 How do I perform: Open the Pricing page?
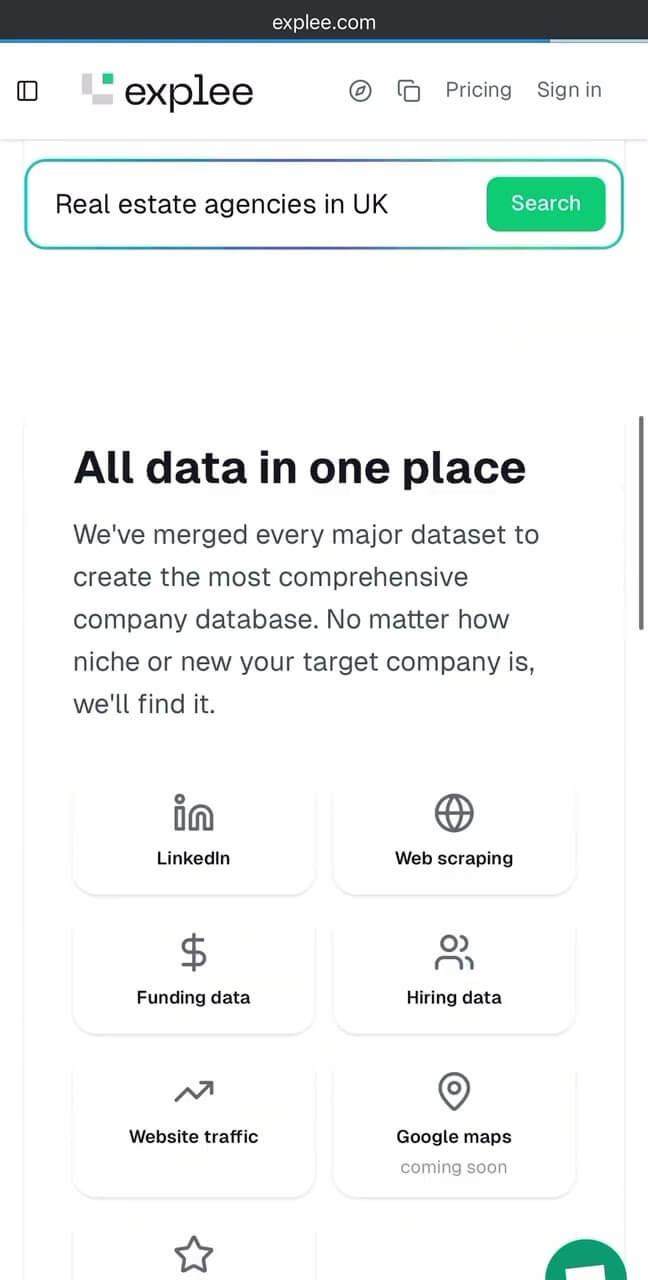click(478, 90)
